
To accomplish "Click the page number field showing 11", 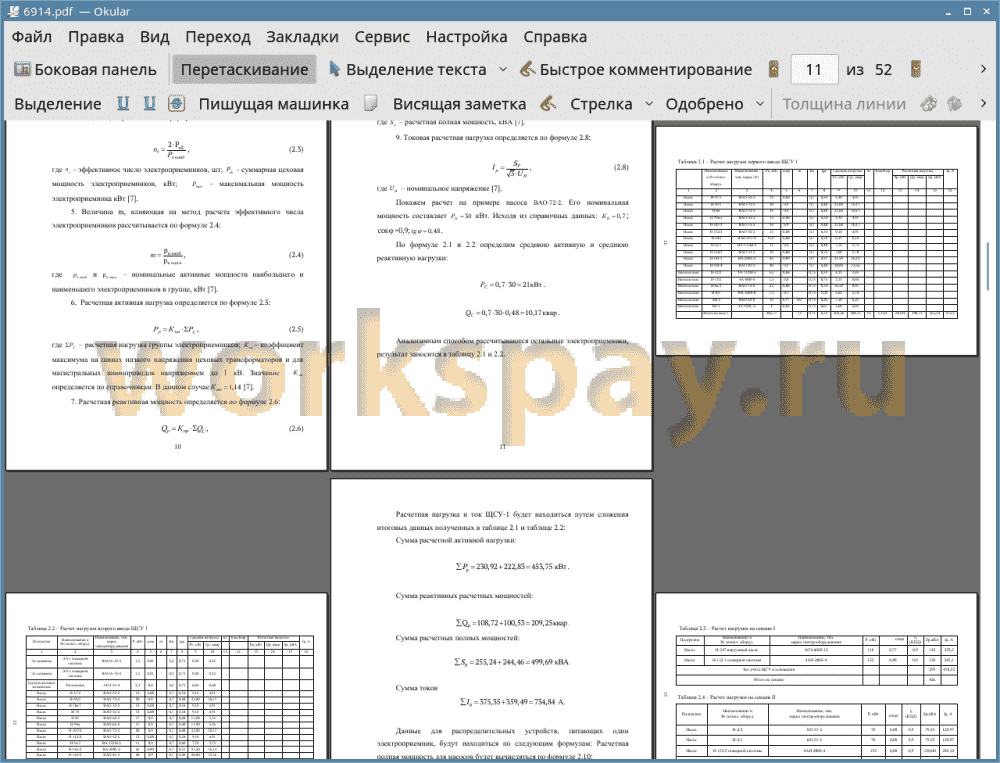I will point(814,70).
